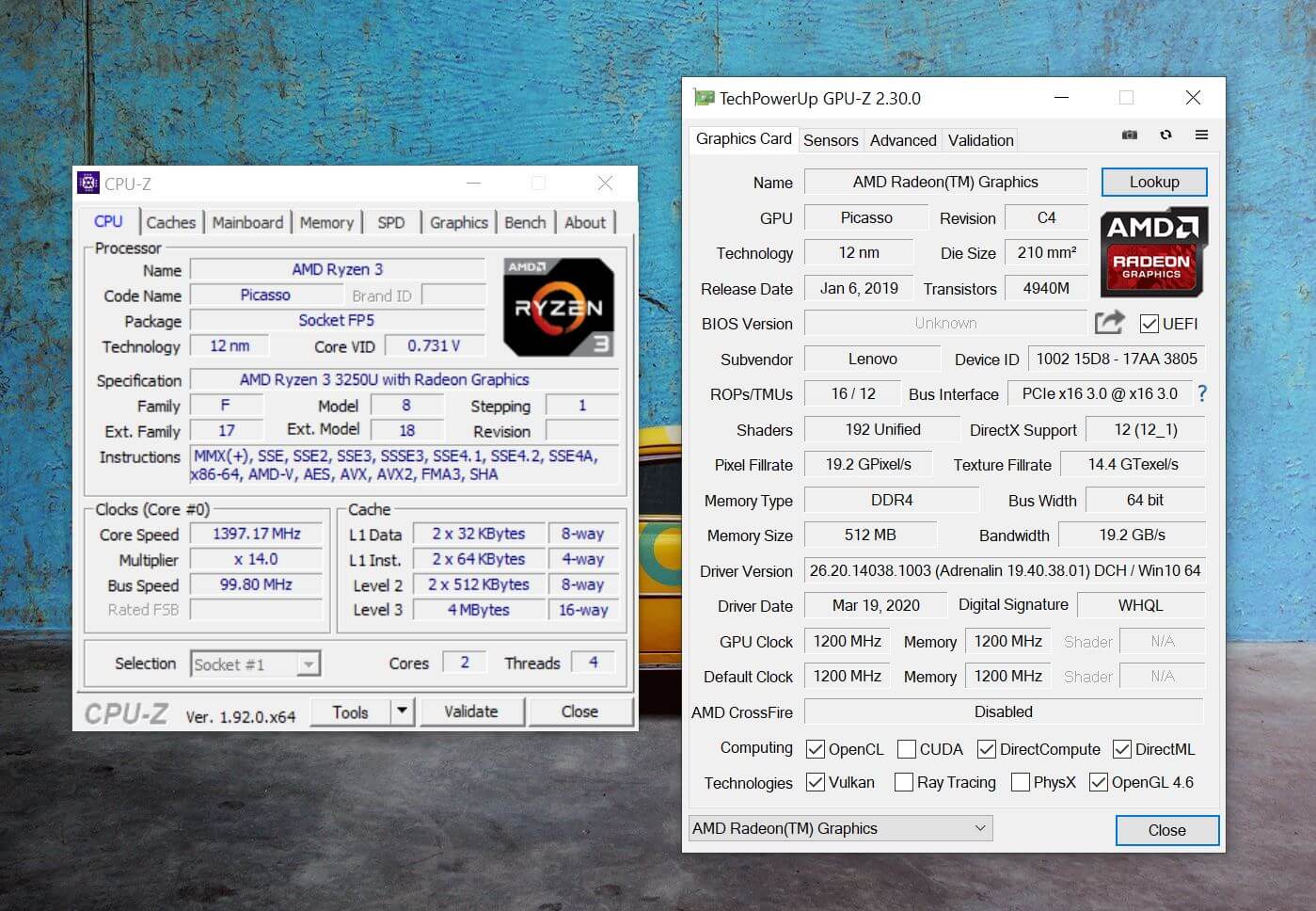Click the GPU-Z title bar app icon

703,97
